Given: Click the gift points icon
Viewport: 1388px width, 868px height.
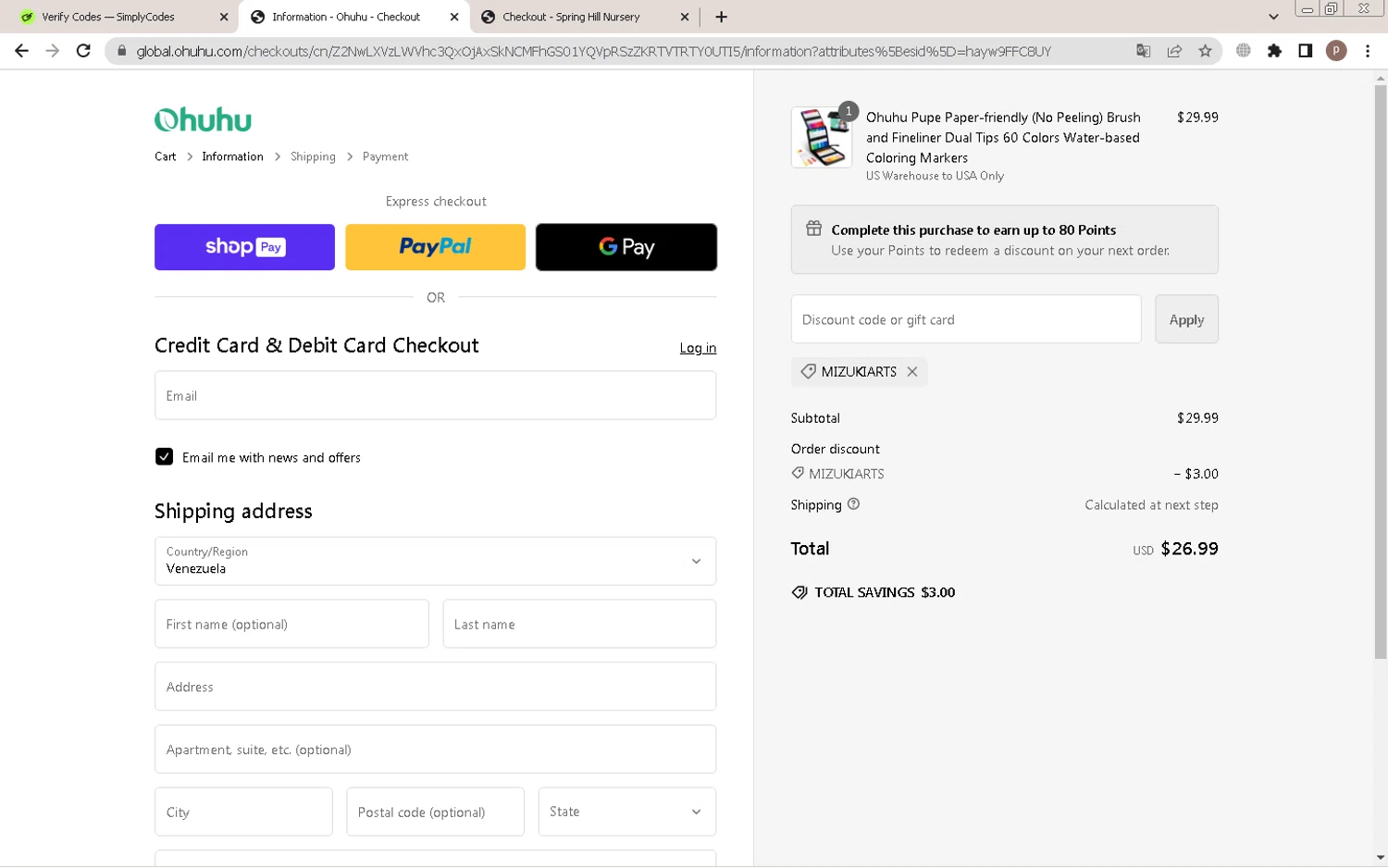Looking at the screenshot, I should 813,229.
